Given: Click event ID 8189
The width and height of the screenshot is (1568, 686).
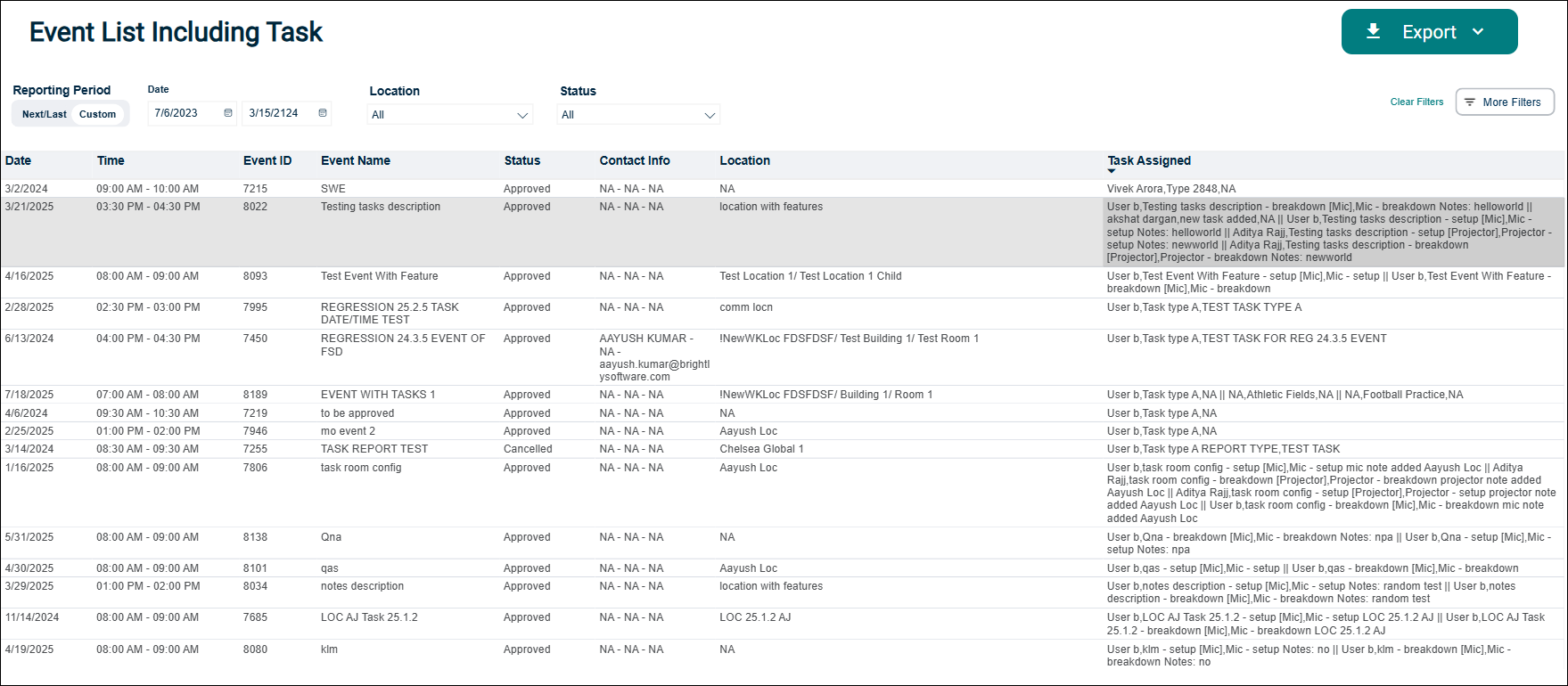Looking at the screenshot, I should tap(255, 395).
